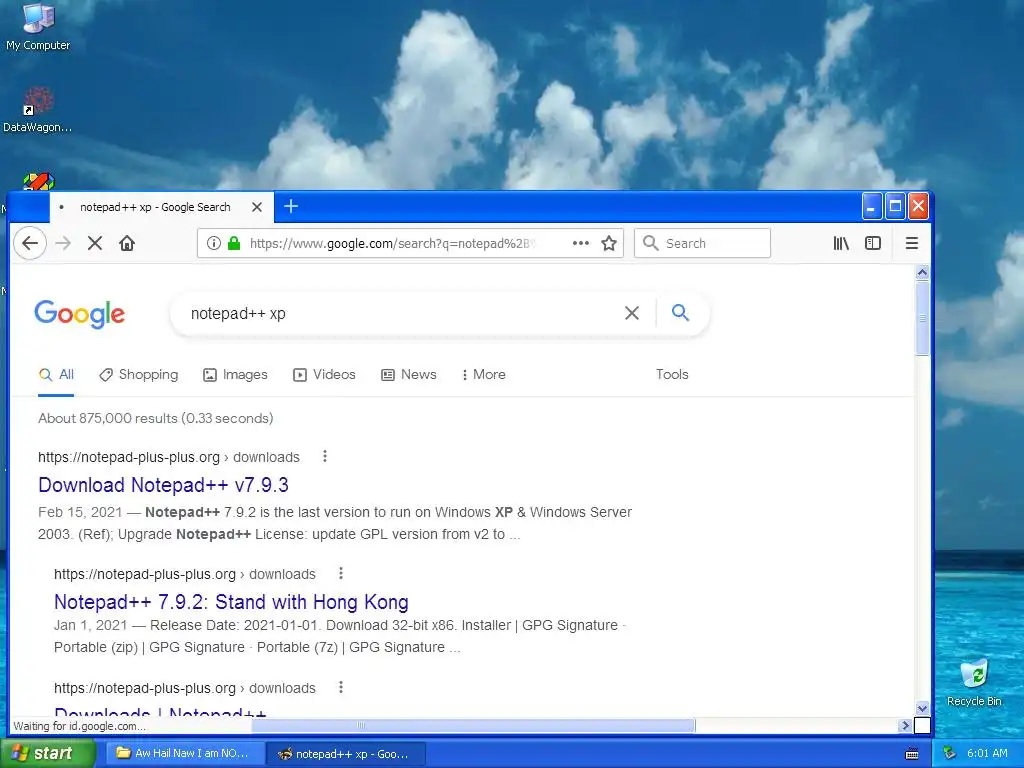Screen dimensions: 1024x768
Task: Open options dots for third notepad-plus-plus.org result
Action: tap(340, 687)
